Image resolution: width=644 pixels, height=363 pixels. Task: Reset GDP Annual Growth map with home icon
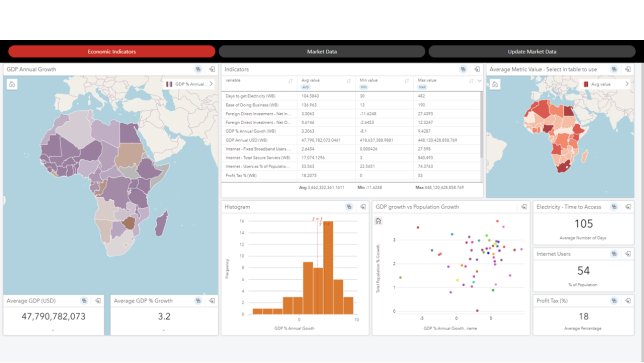tap(12, 84)
